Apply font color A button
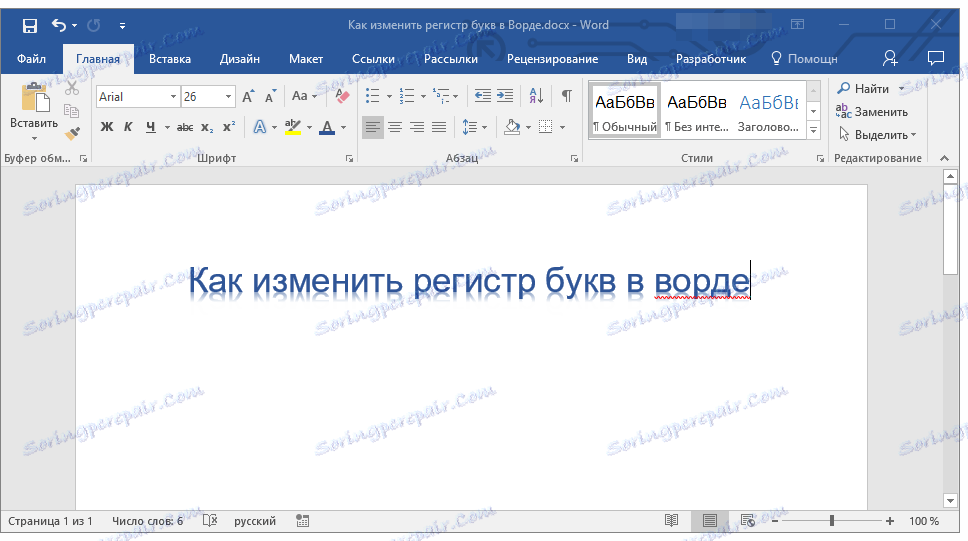This screenshot has width=968, height=541. (327, 127)
